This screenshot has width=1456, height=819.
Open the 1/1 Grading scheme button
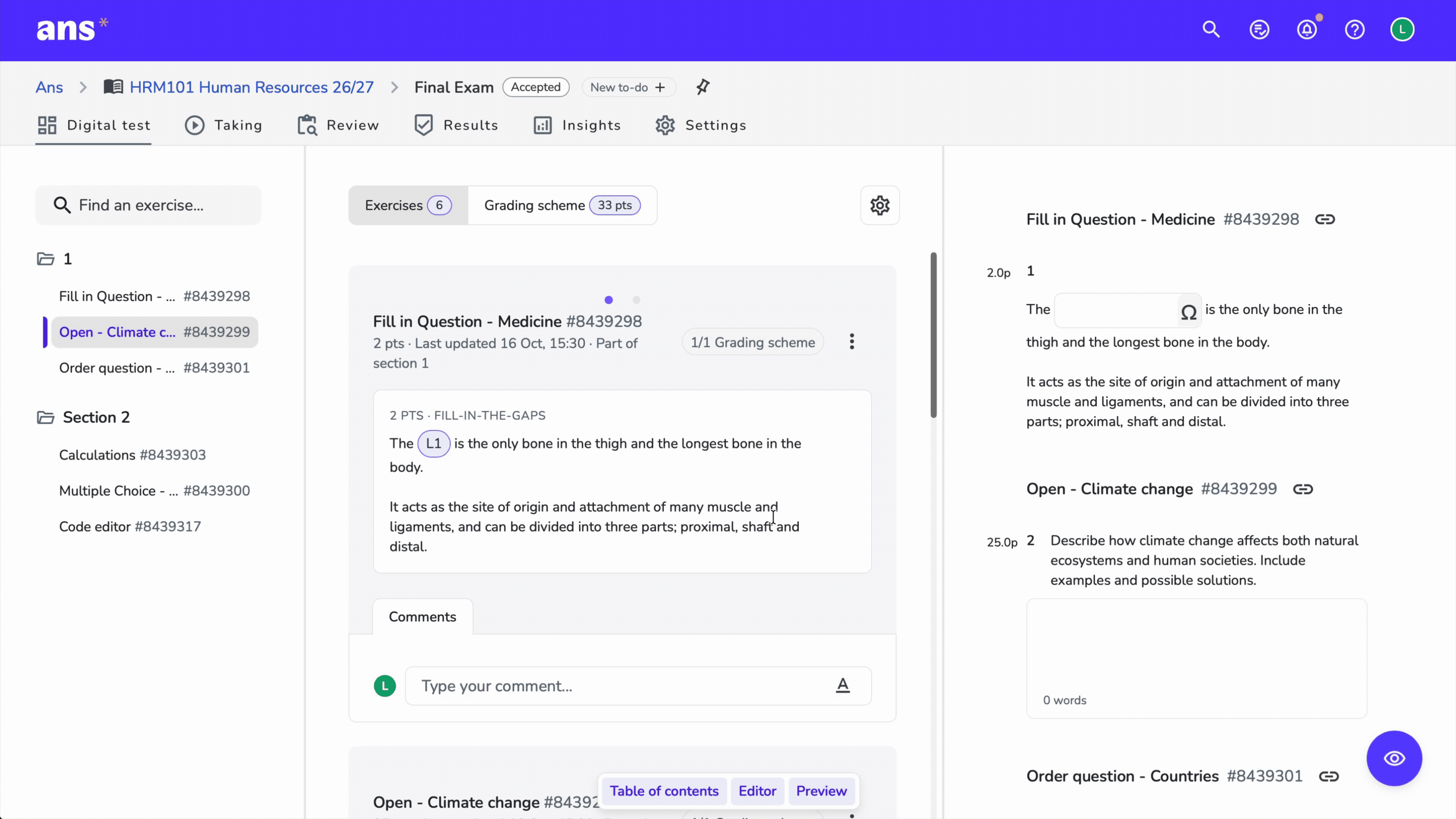tap(753, 342)
